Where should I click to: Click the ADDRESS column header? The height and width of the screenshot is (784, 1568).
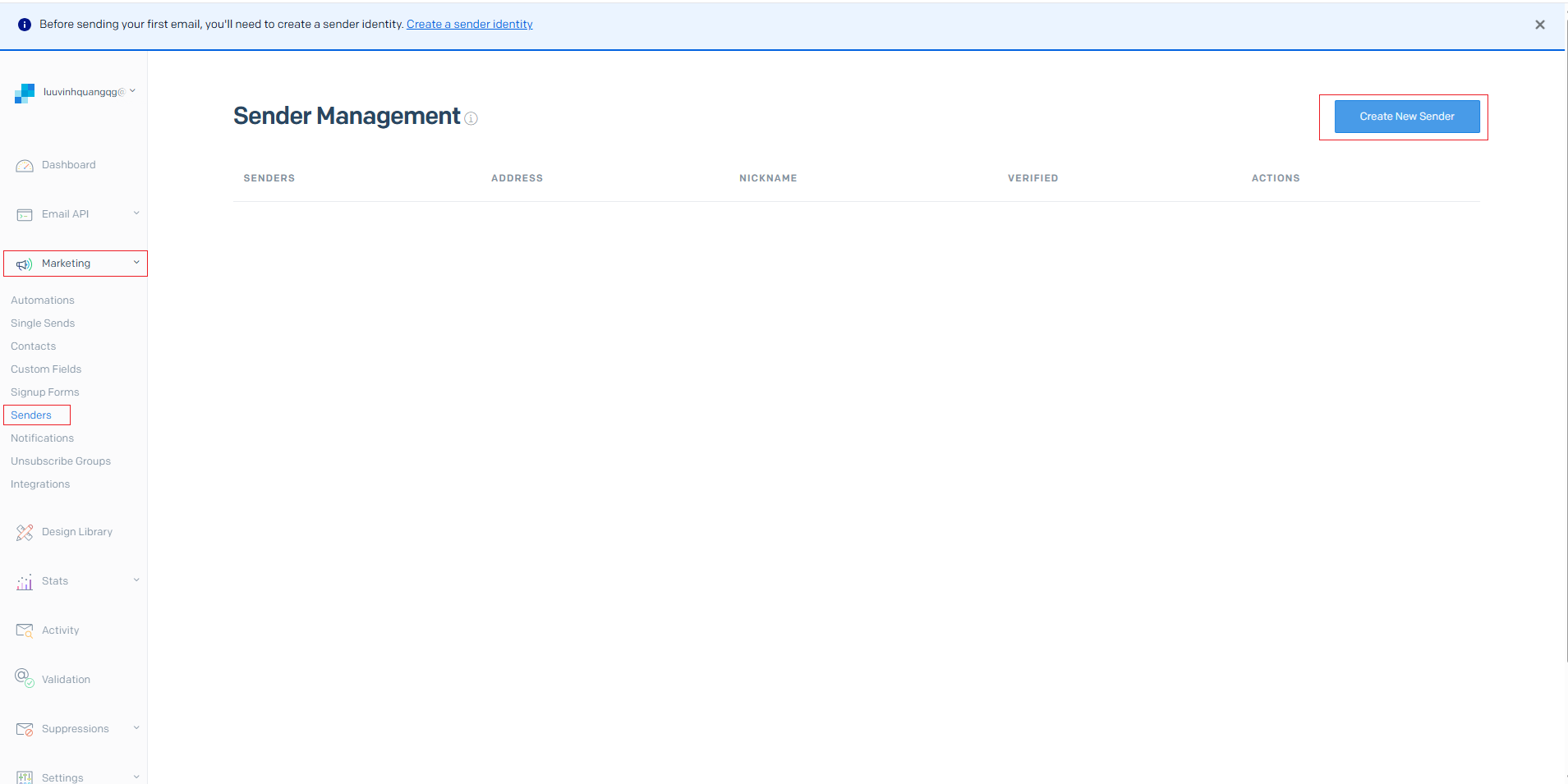(x=517, y=178)
